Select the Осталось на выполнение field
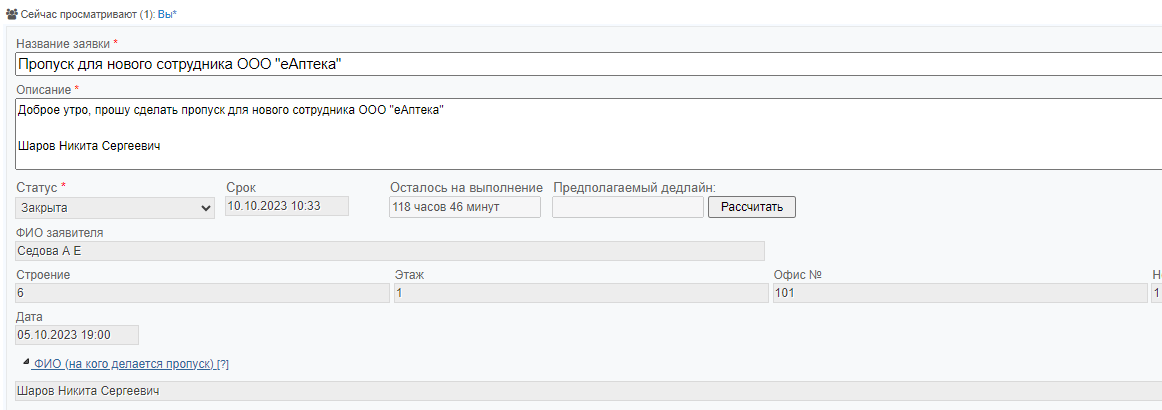Viewport: 1162px width, 410px height. 465,207
